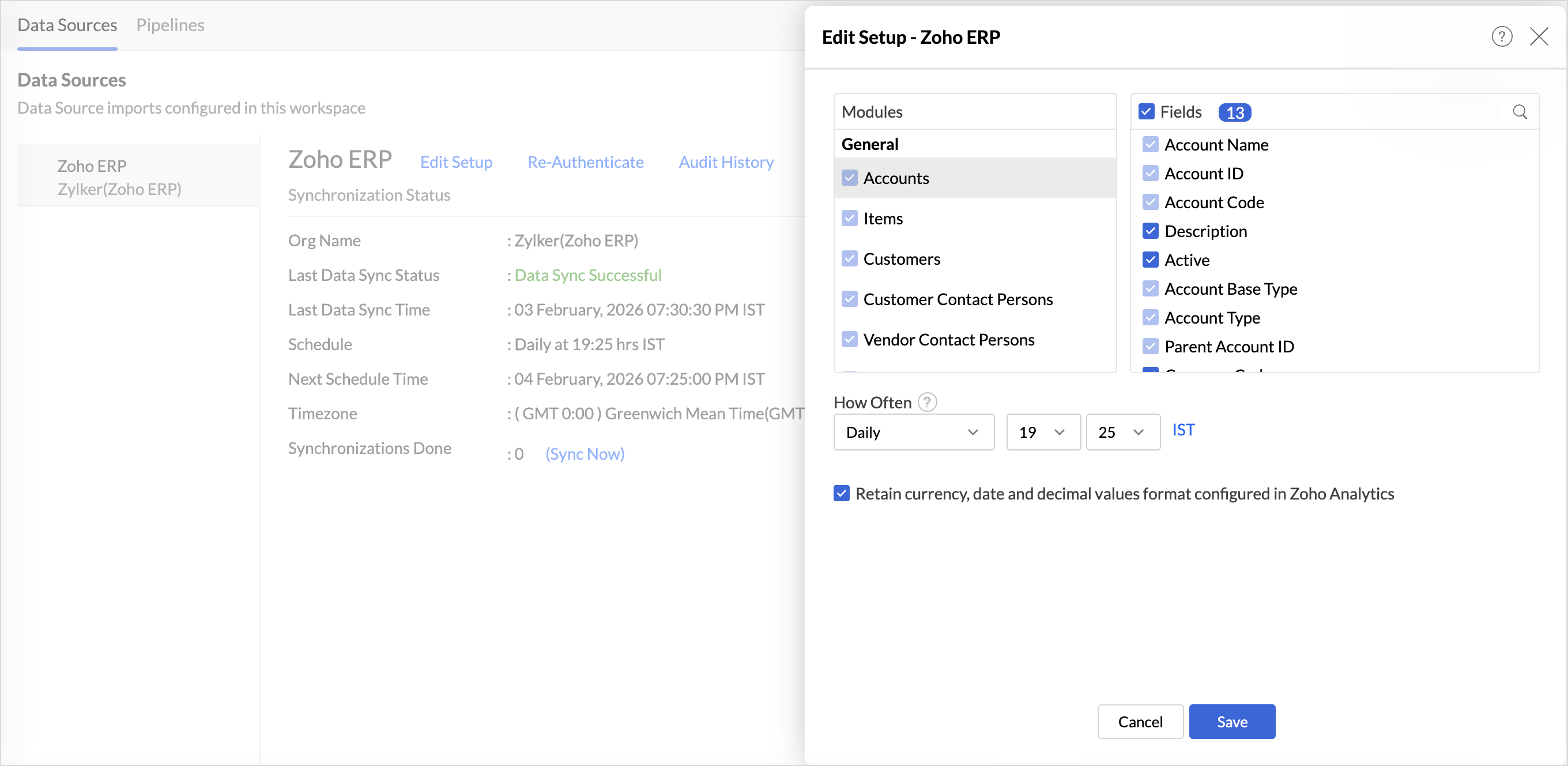Viewport: 1568px width, 766px height.
Task: Close the Edit Setup panel
Action: (x=1538, y=36)
